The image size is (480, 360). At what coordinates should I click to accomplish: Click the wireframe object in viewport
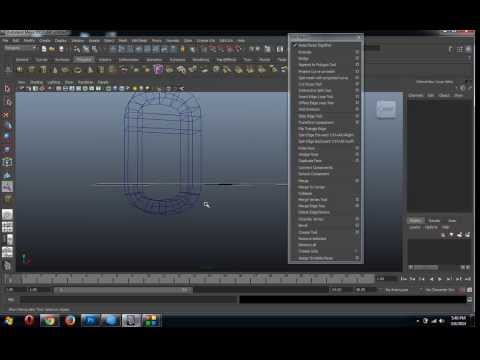[x=162, y=153]
